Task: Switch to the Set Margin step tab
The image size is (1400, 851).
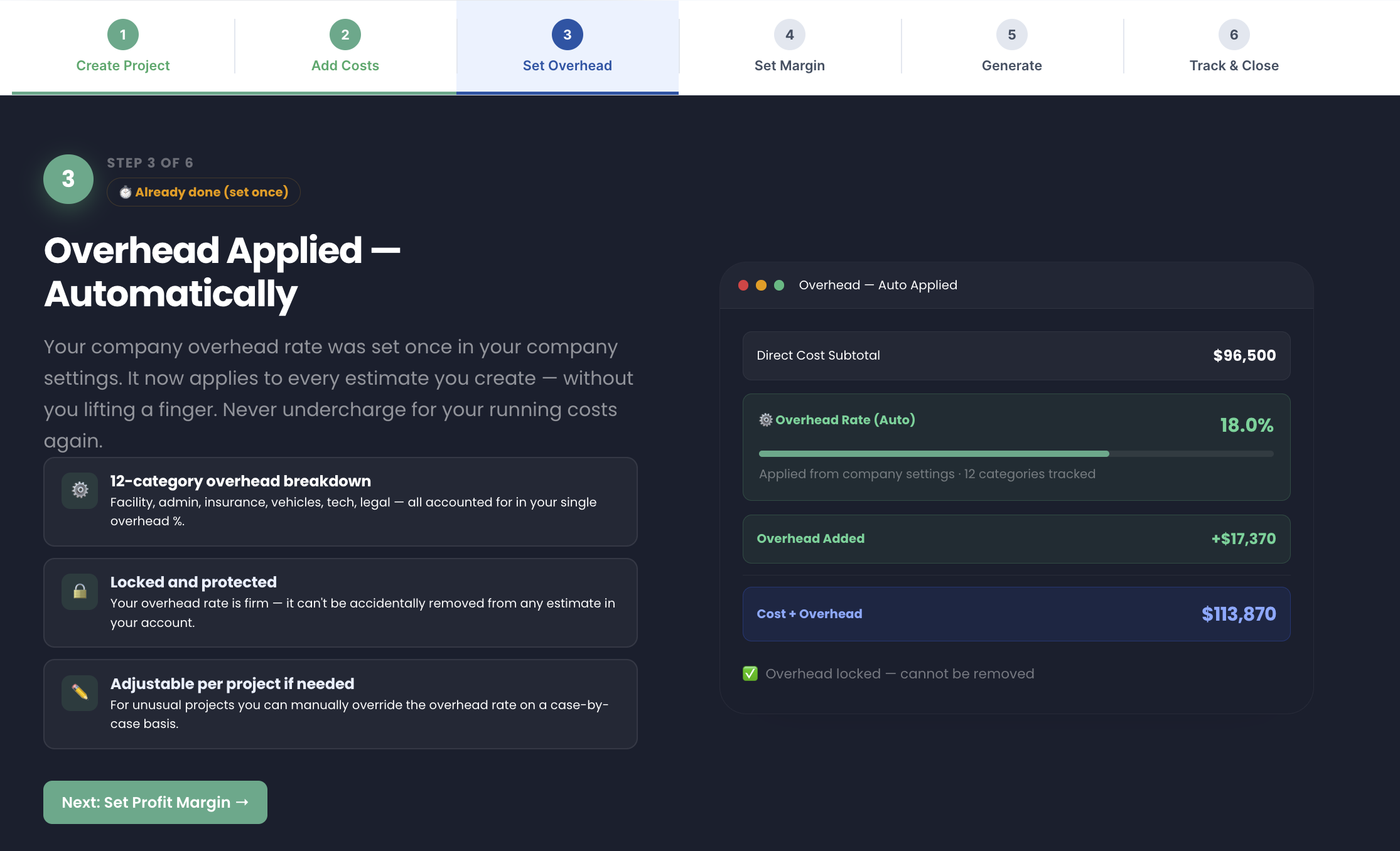Action: (x=790, y=48)
